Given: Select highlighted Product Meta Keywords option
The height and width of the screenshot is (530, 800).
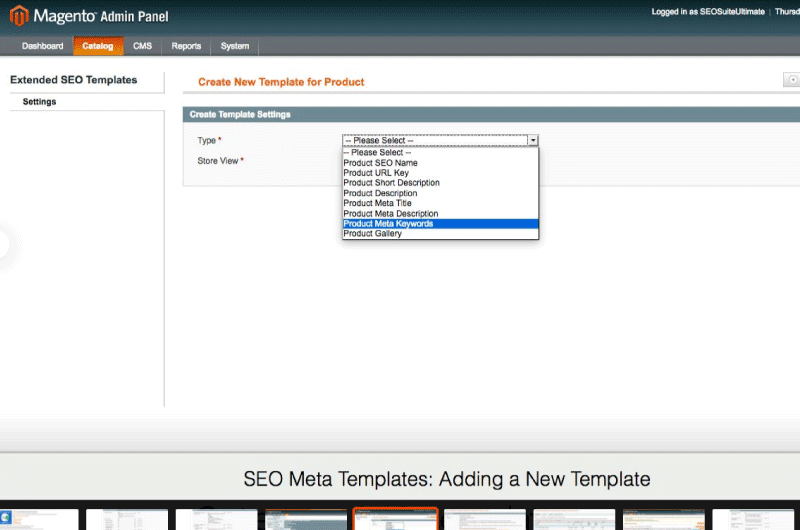Looking at the screenshot, I should (x=440, y=223).
